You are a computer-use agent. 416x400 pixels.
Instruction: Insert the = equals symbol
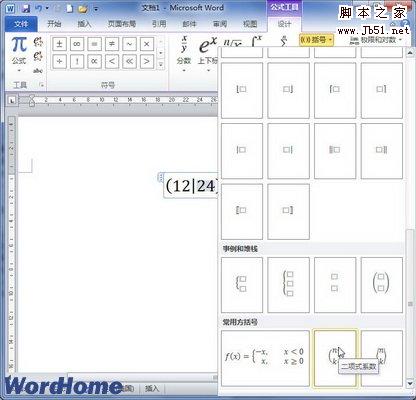[x=94, y=44]
